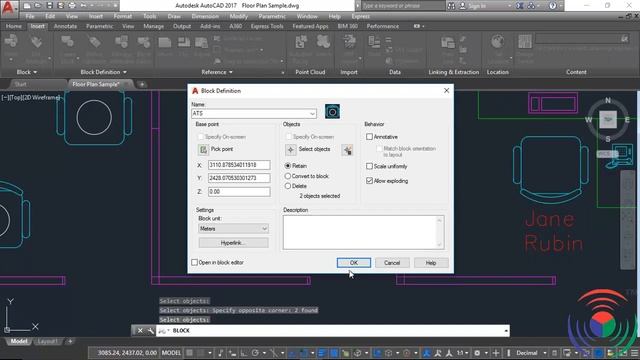This screenshot has height=360, width=640.
Task: Click the Attach icon in Reference panel
Action: 164,42
